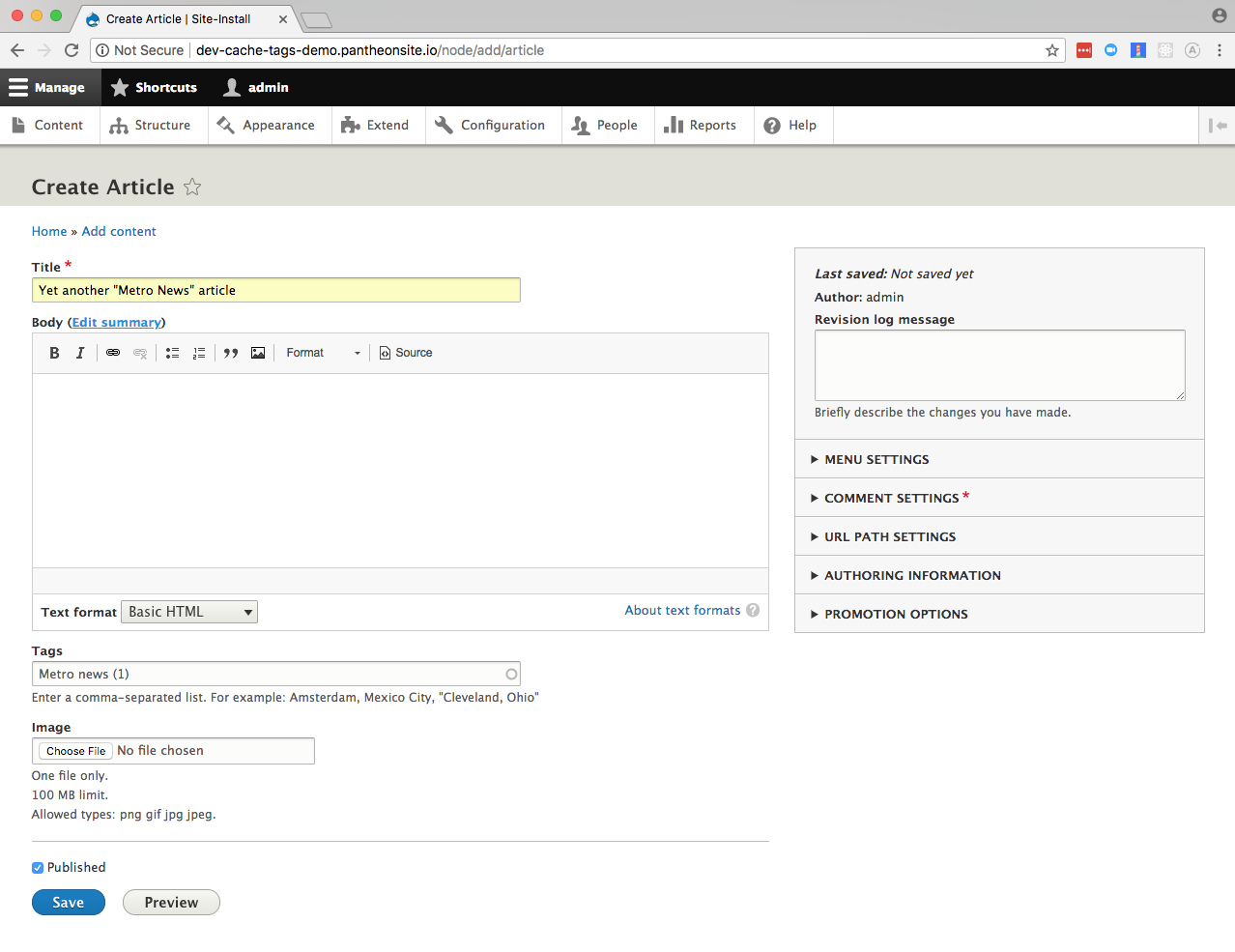Expand the Promotion Options section
This screenshot has height=952, width=1235.
[896, 613]
